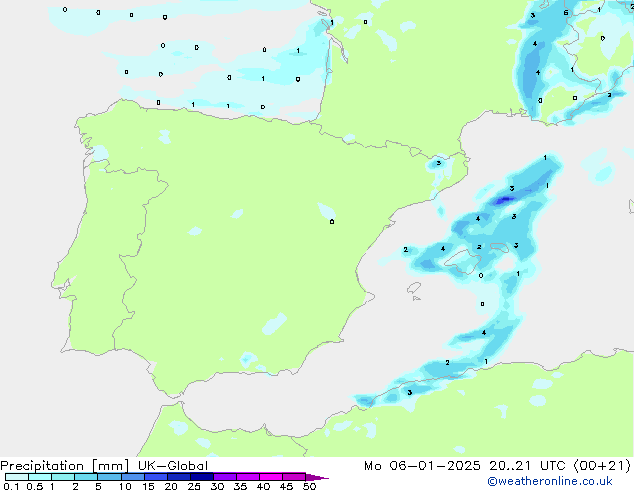
Task: Click the 0.5–1 mm legend swatch
Action: (40, 477)
